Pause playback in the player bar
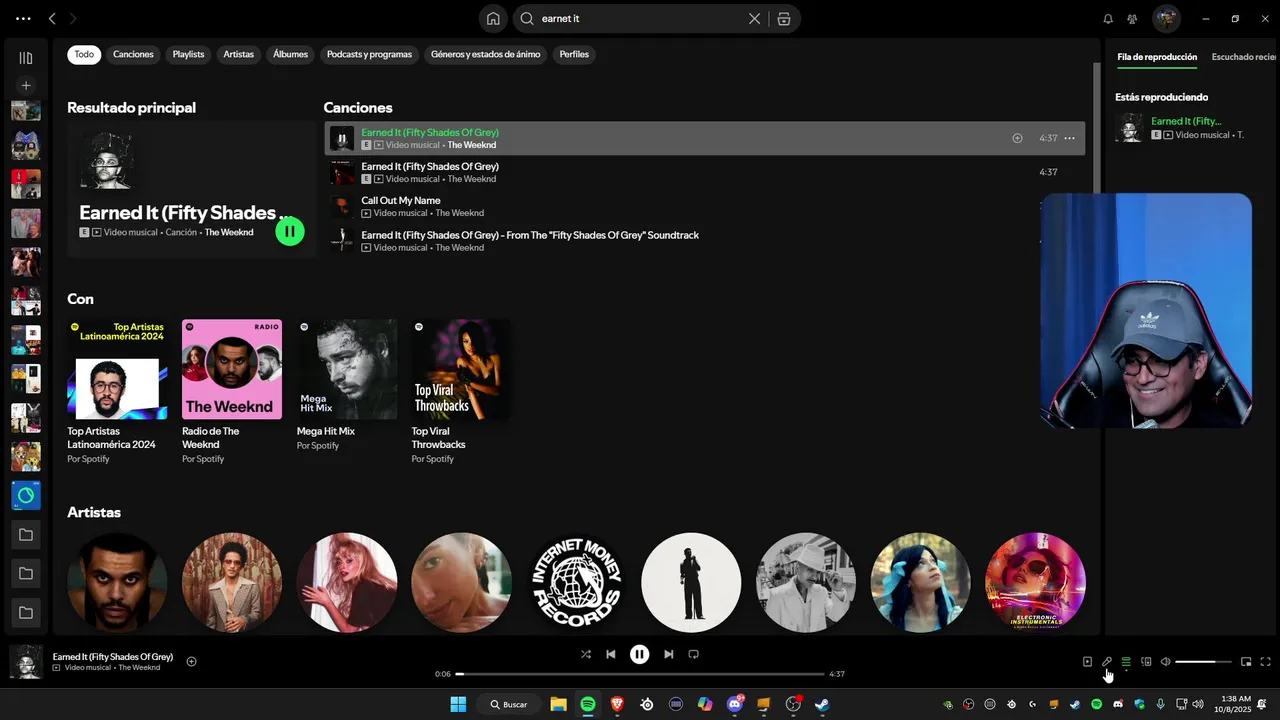The height and width of the screenshot is (720, 1280). pos(640,654)
